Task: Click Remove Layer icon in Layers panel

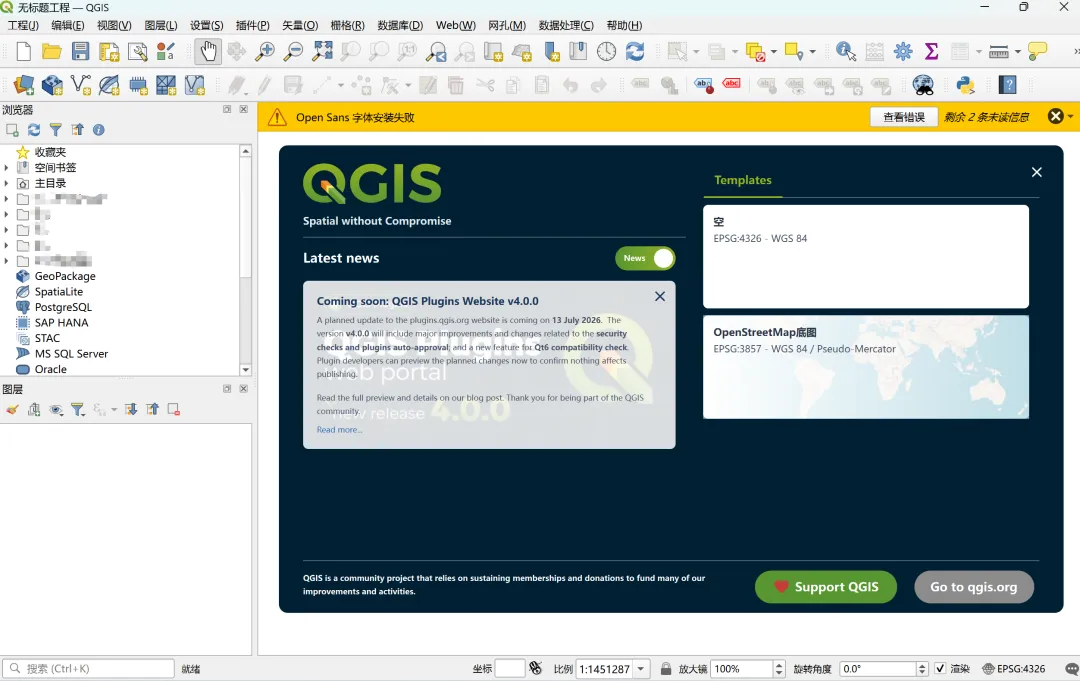Action: coord(174,410)
